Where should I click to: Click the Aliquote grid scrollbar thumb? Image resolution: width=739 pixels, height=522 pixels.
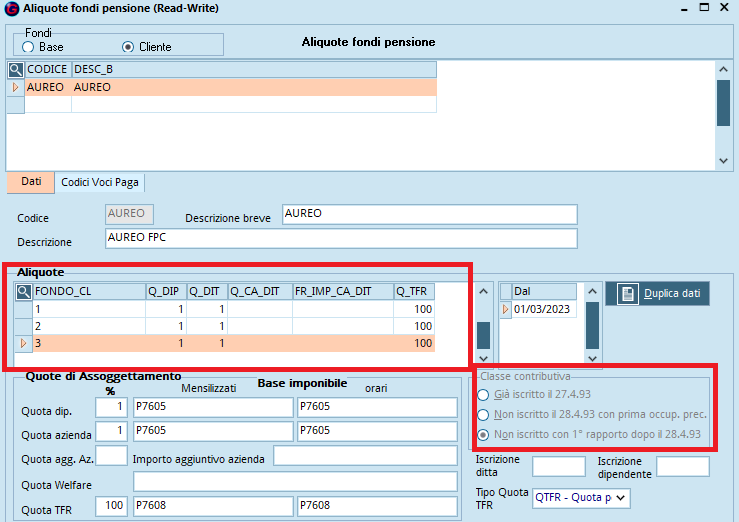484,335
